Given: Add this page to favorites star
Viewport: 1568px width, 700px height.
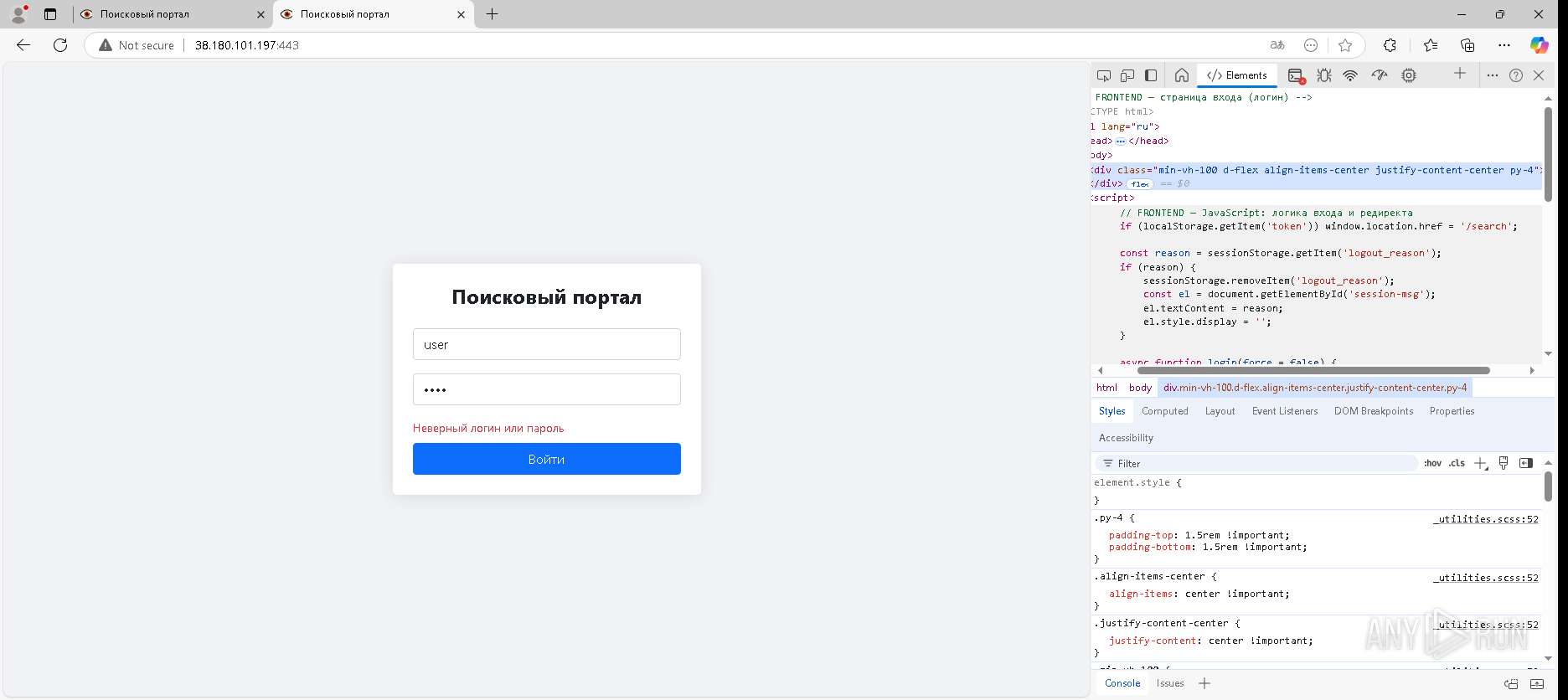Looking at the screenshot, I should (x=1345, y=45).
